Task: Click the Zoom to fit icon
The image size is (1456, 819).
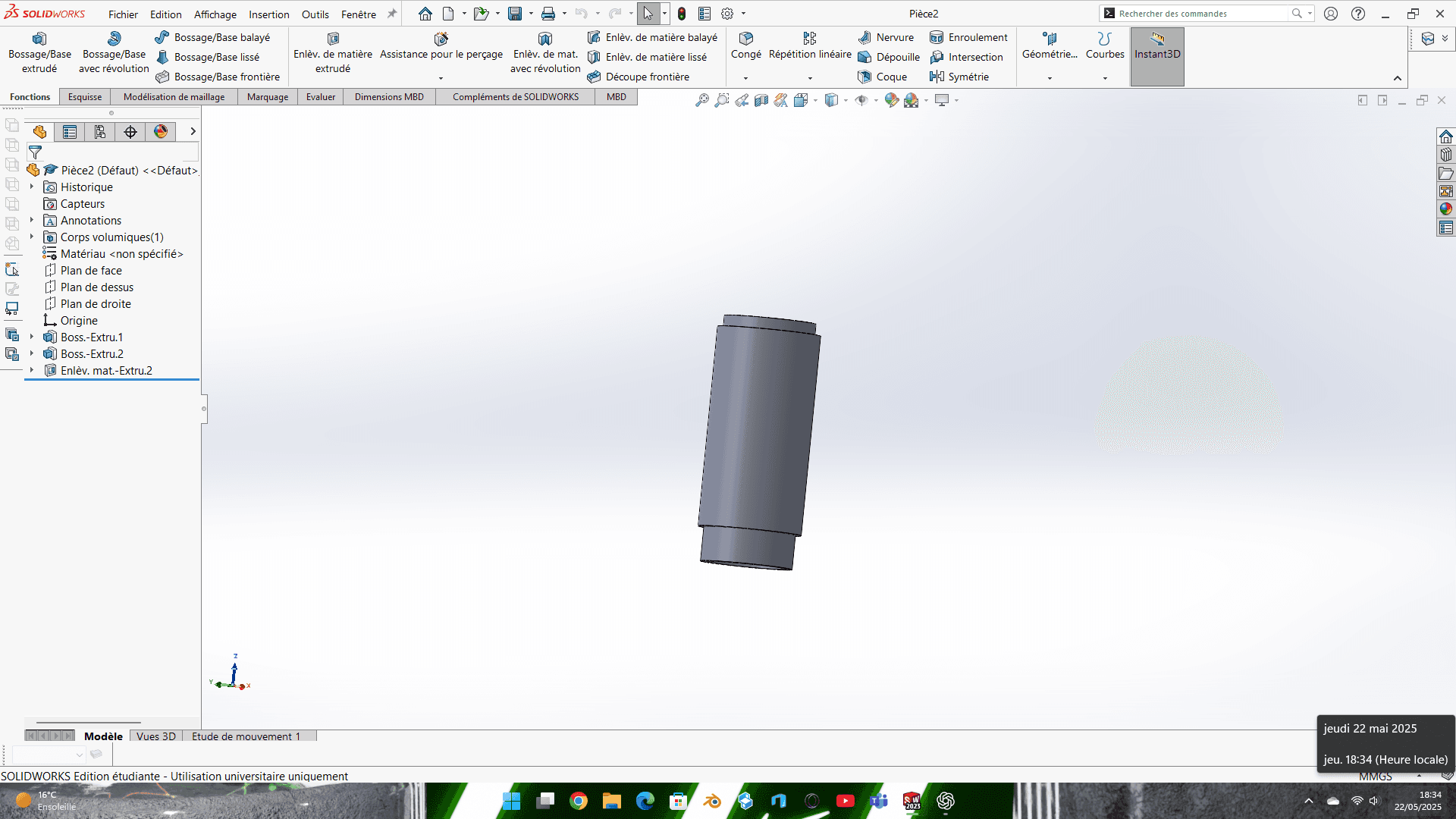Action: pyautogui.click(x=702, y=100)
